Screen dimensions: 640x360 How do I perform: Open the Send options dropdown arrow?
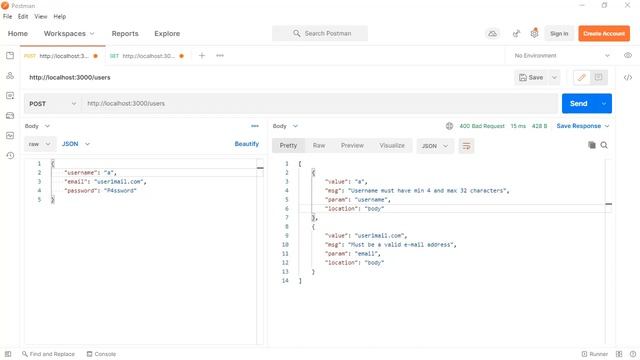(x=604, y=104)
